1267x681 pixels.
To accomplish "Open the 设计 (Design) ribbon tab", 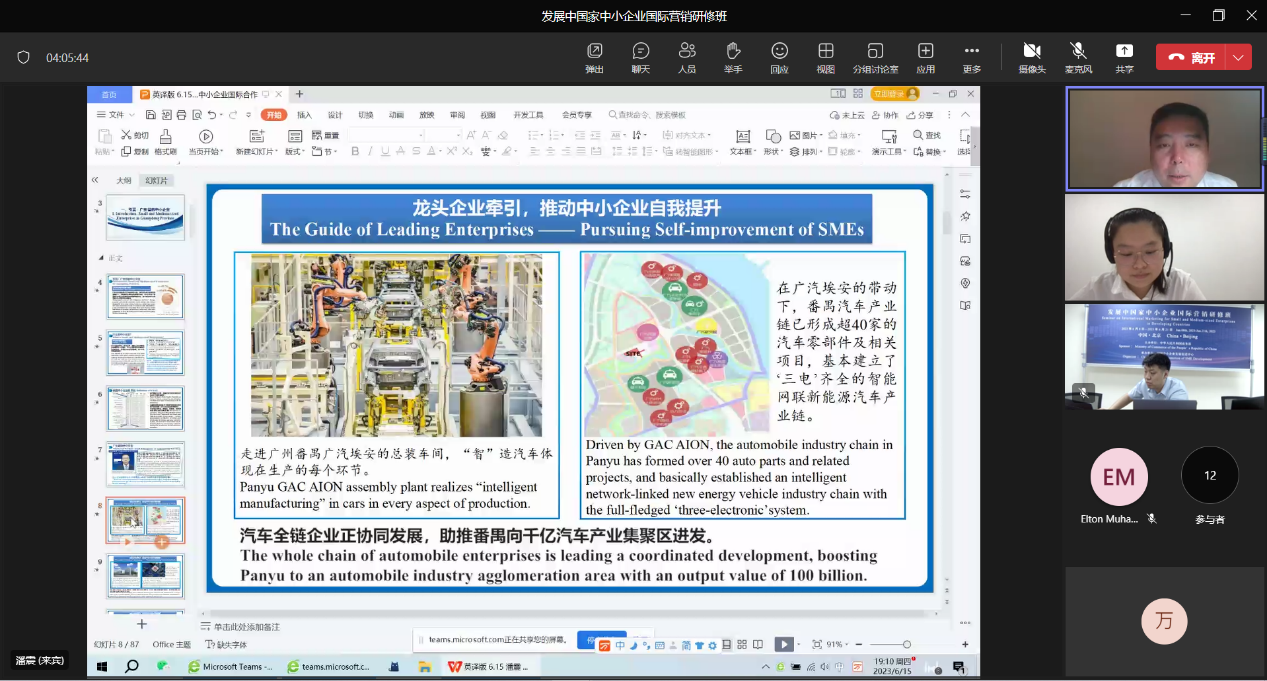I will (x=335, y=115).
